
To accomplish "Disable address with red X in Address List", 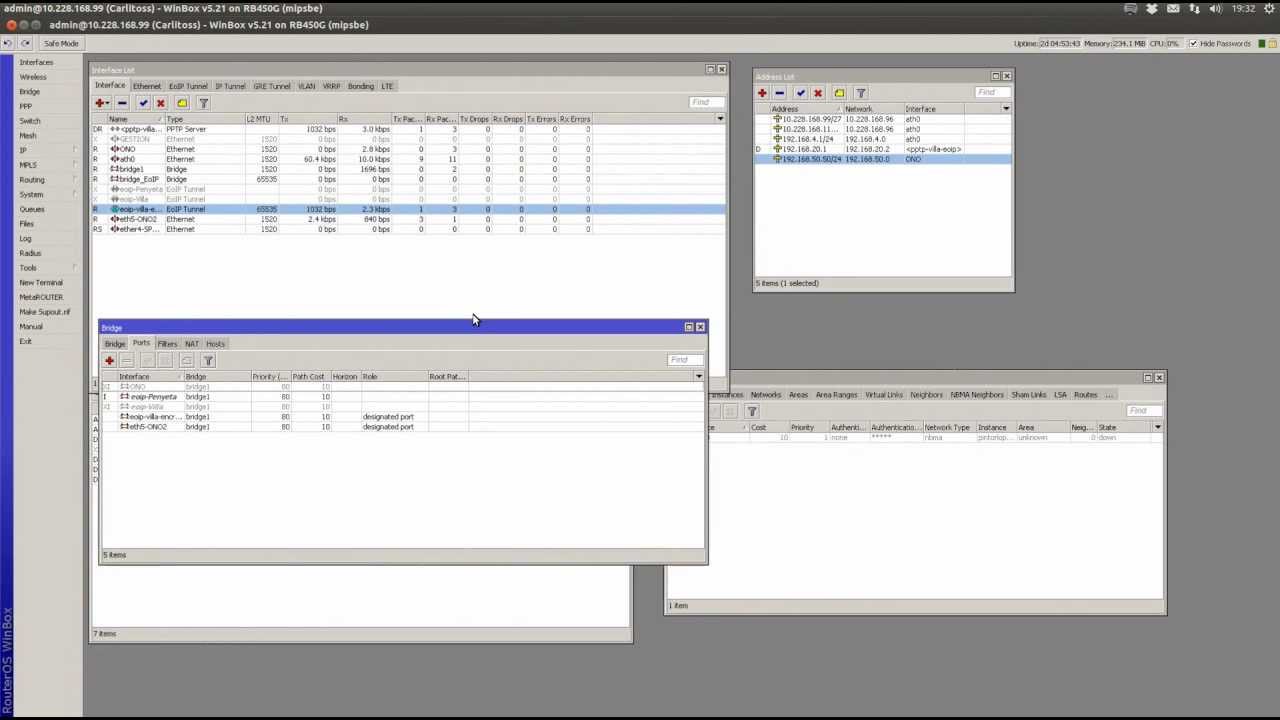I will (818, 93).
